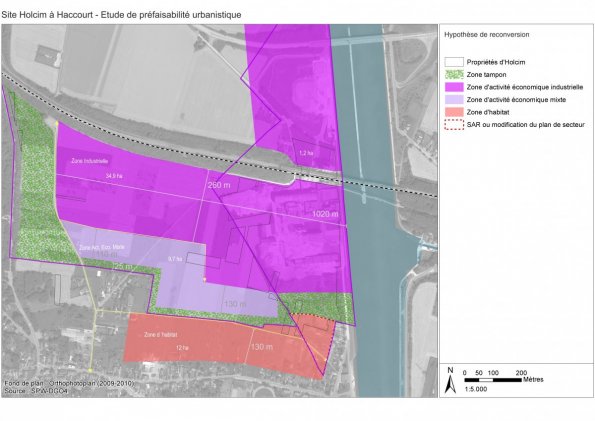
Task: Pick the lavender mixed economic zone legend swatch
Action: [454, 99]
